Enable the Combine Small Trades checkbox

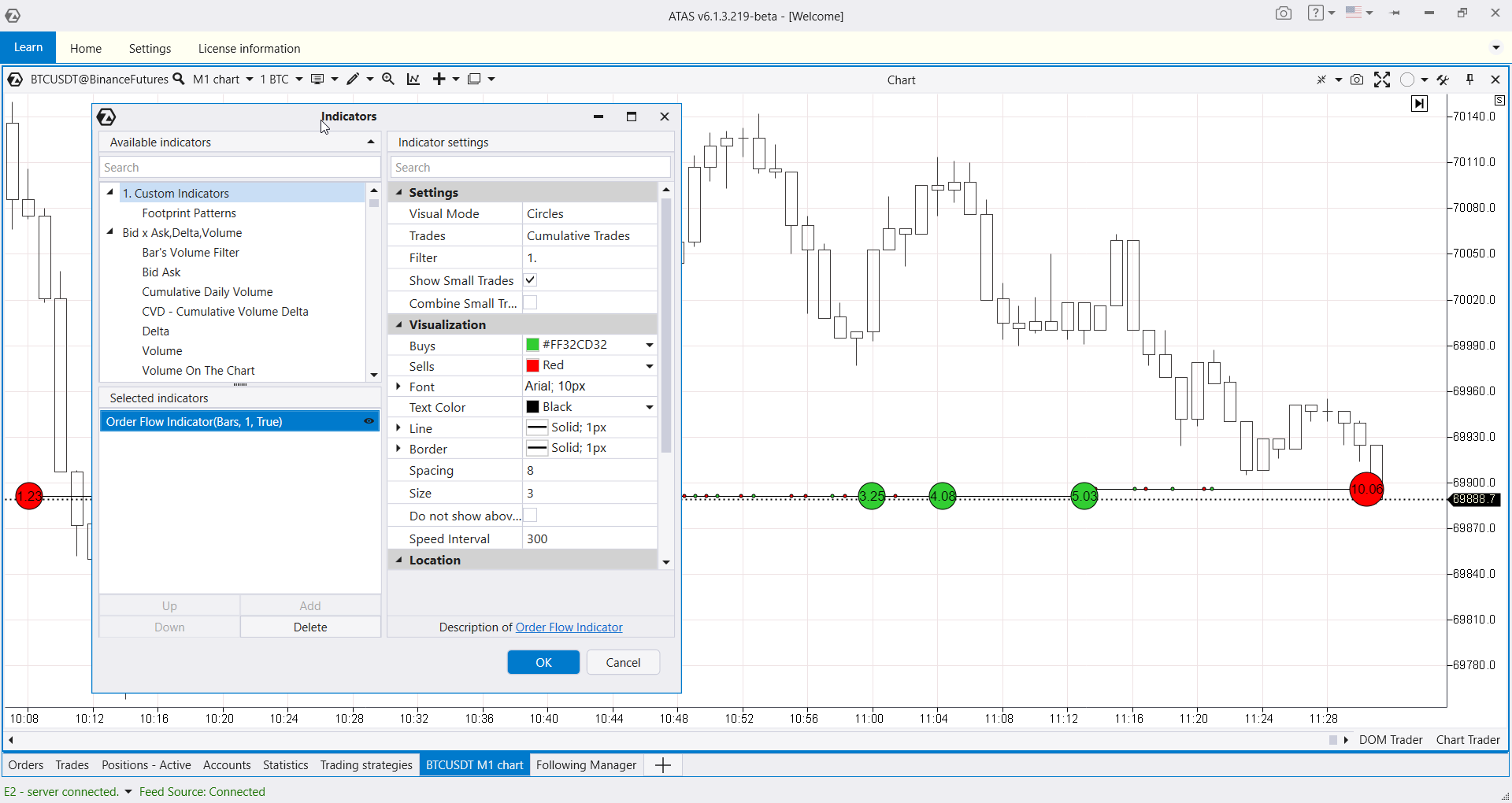pos(531,303)
